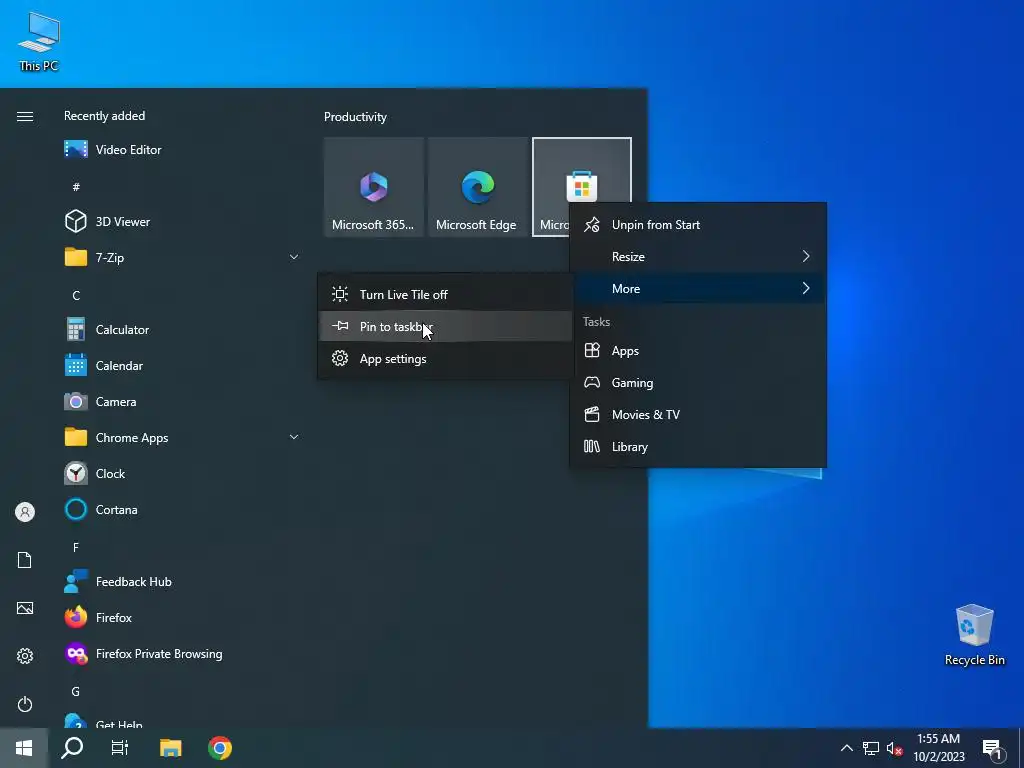Open Pictures from Start sidebar
The height and width of the screenshot is (768, 1024).
(25, 608)
